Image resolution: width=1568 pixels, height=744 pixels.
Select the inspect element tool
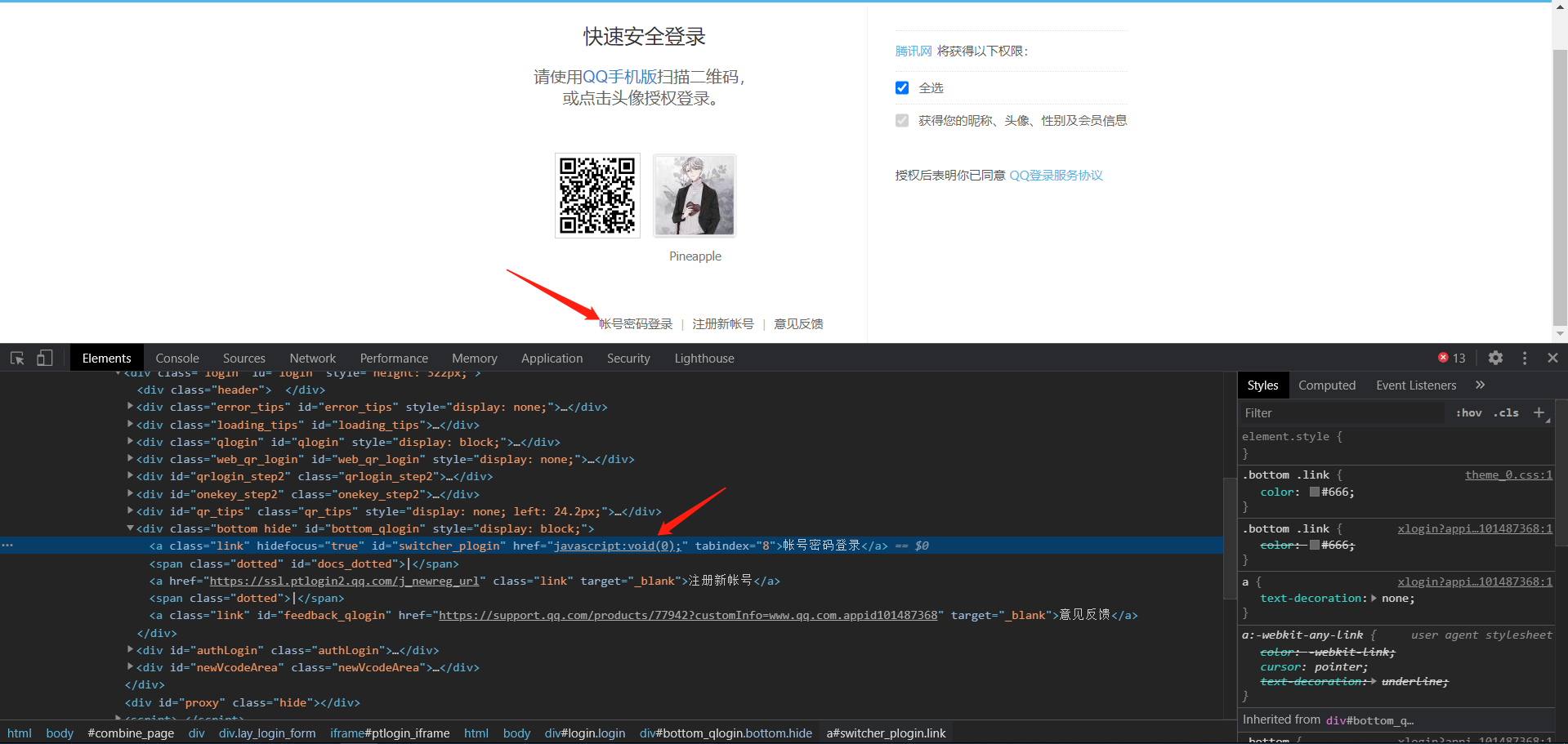(17, 358)
